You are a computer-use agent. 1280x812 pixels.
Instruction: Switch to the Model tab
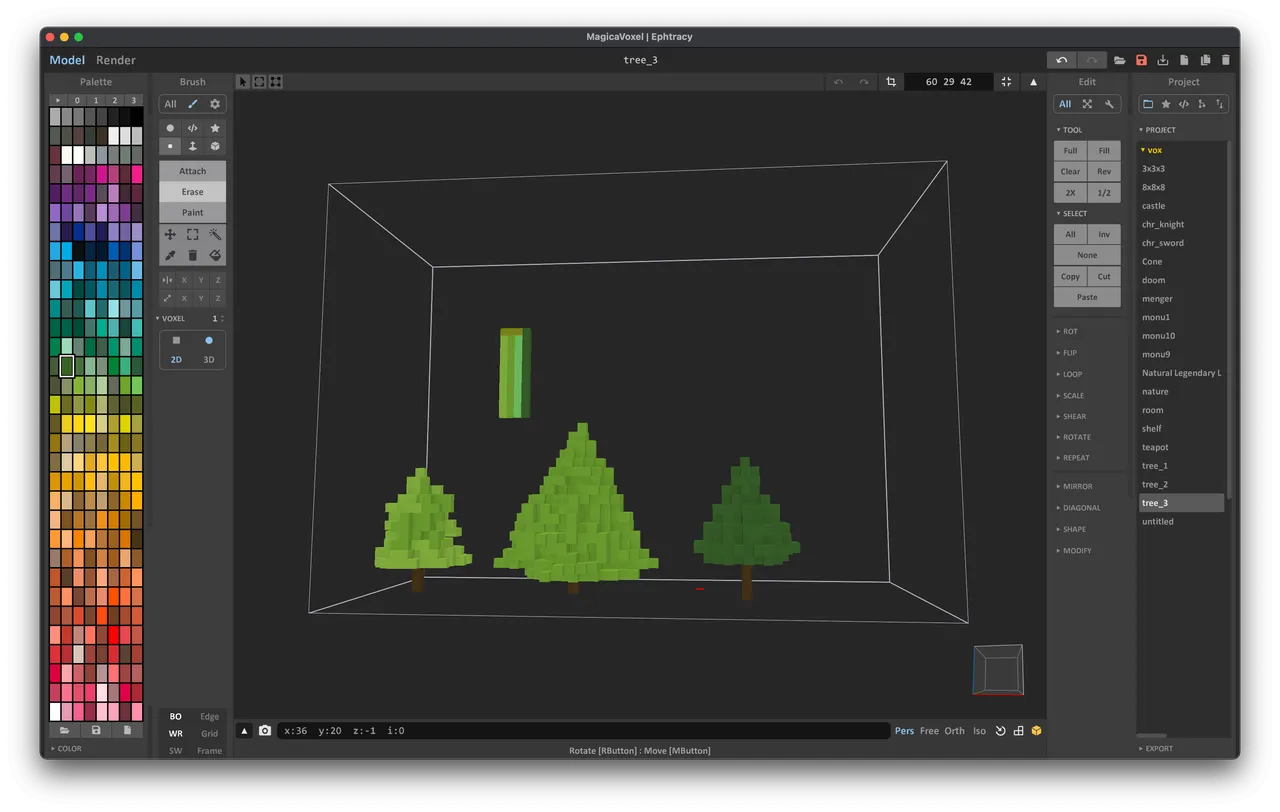point(67,60)
